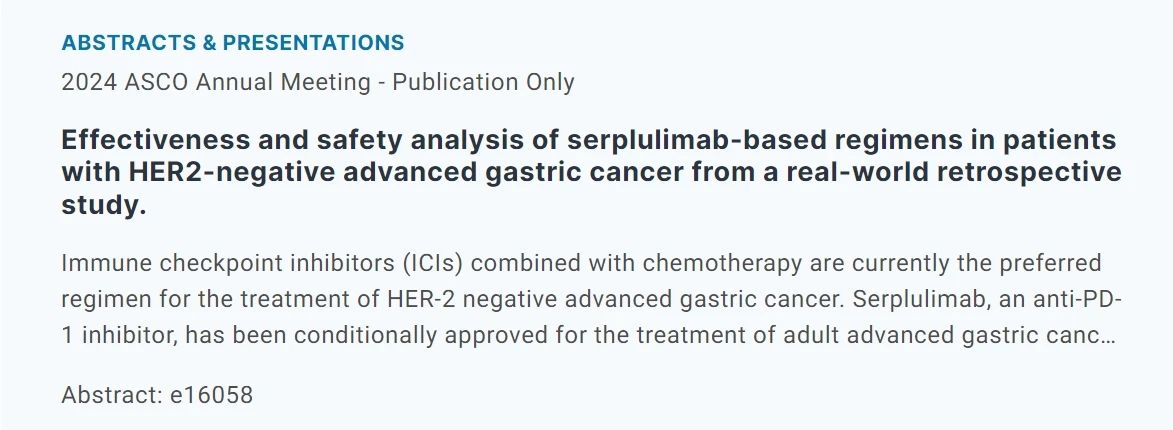Screen dimensions: 1173x430
Task: Click "real-world retrospective" in the title
Action: [x=950, y=172]
